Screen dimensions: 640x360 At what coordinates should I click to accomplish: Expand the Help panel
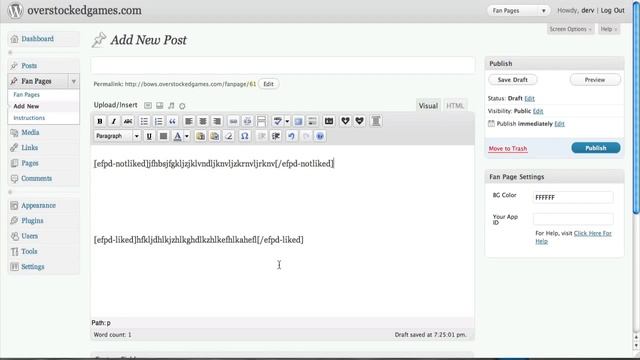click(x=609, y=29)
